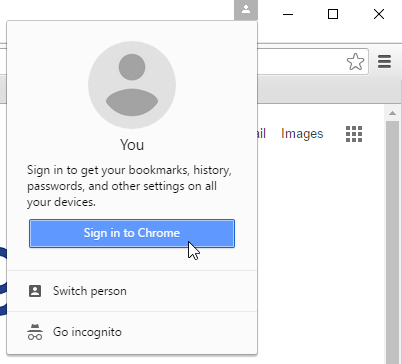Click the address bar field
This screenshot has width=402, height=364.
300,62
